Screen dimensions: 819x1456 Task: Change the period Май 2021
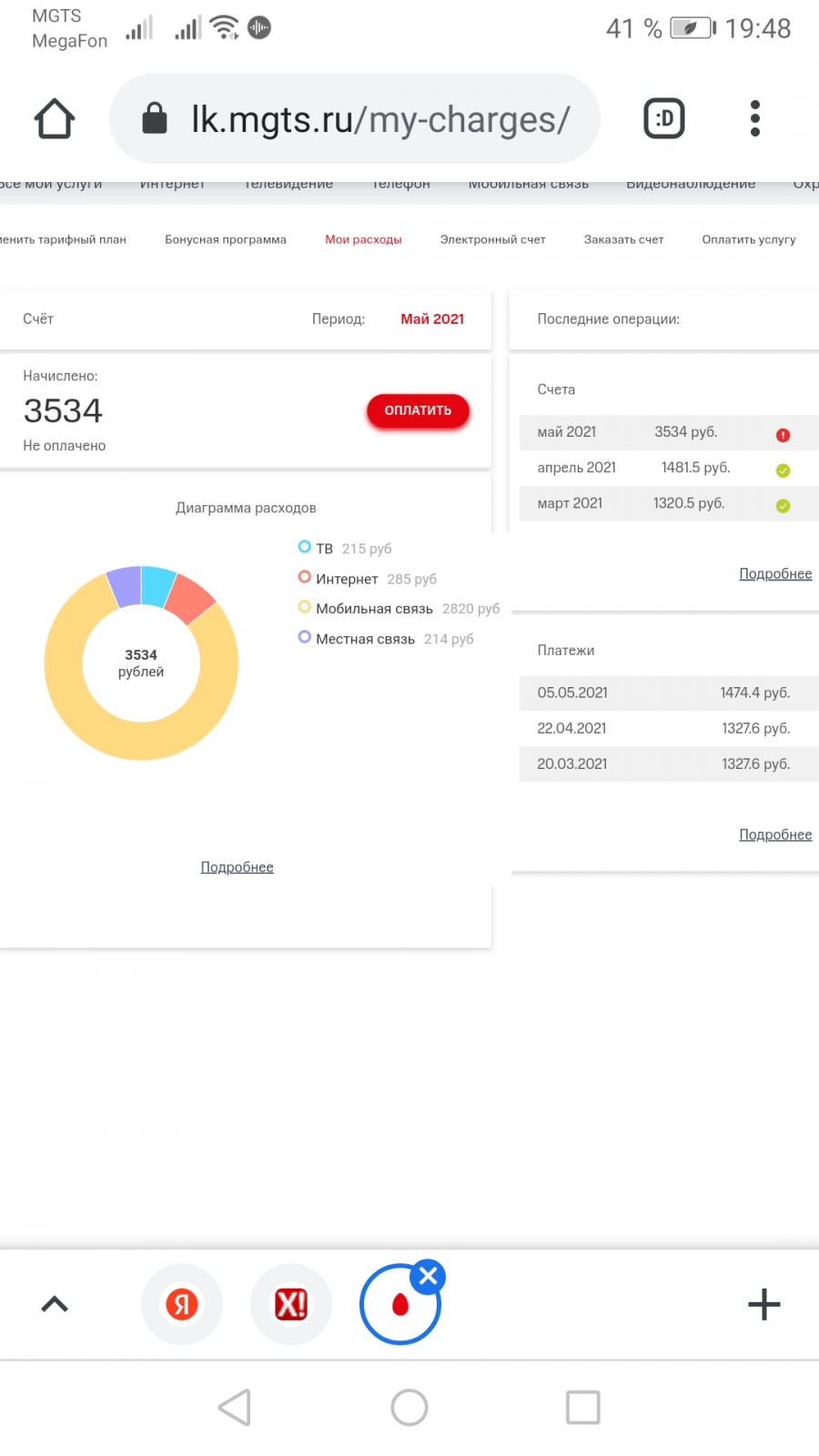[x=432, y=318]
